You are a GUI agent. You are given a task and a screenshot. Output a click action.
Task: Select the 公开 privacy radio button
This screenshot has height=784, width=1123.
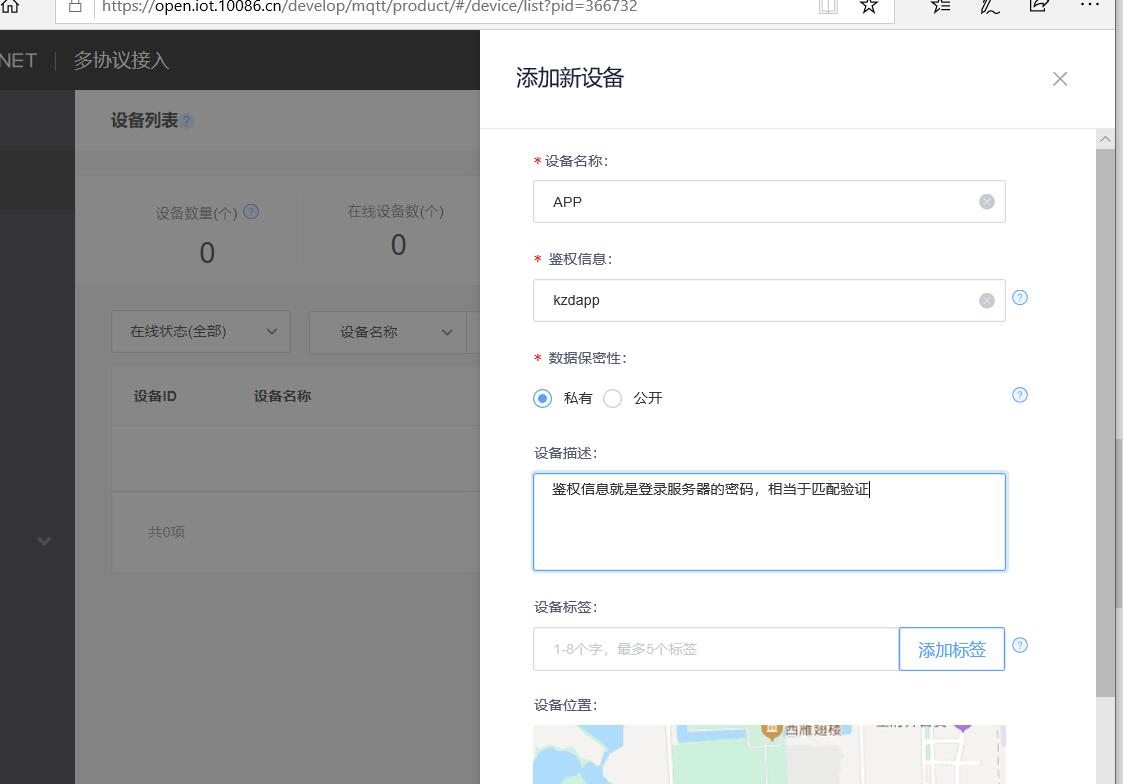point(612,397)
